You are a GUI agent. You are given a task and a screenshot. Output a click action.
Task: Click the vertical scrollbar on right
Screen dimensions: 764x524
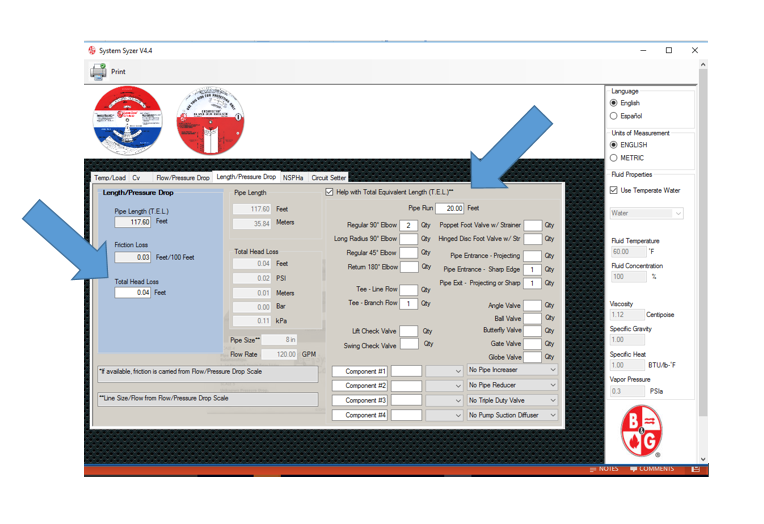point(703,242)
